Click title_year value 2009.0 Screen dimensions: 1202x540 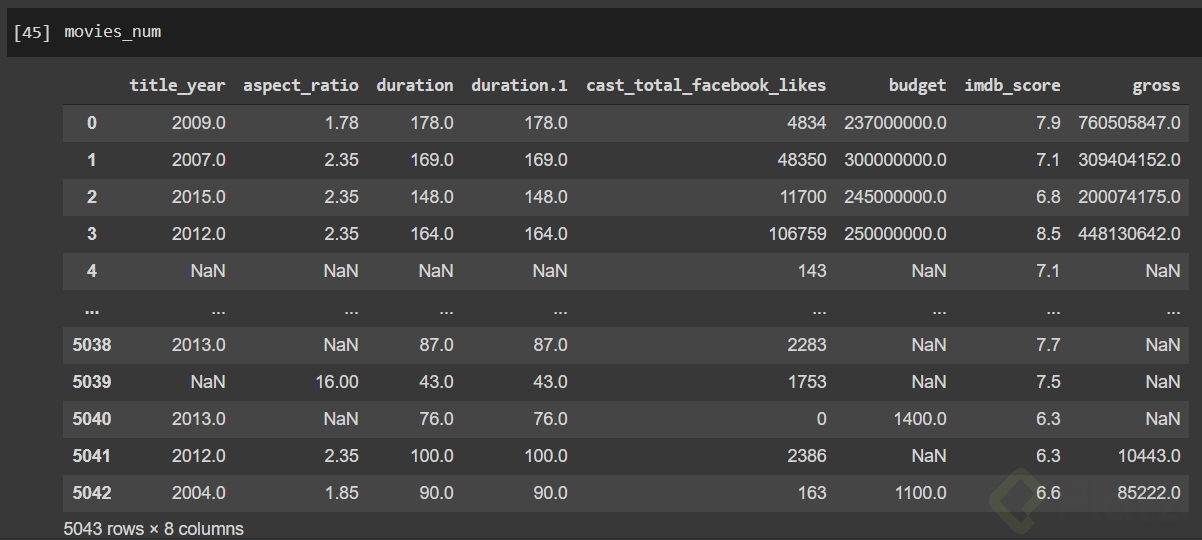(x=198, y=122)
